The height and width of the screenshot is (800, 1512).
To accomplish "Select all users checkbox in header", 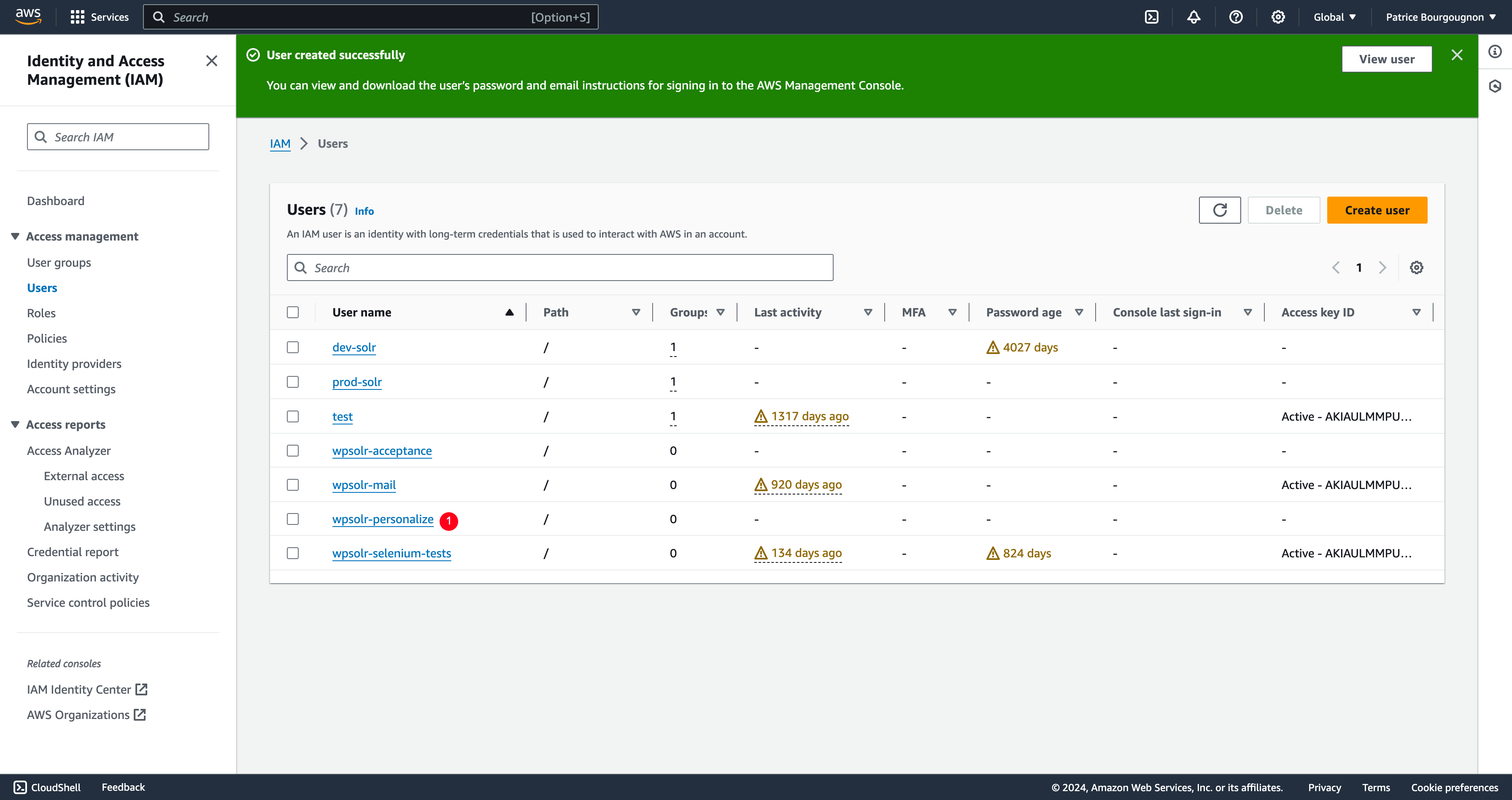I will point(293,312).
